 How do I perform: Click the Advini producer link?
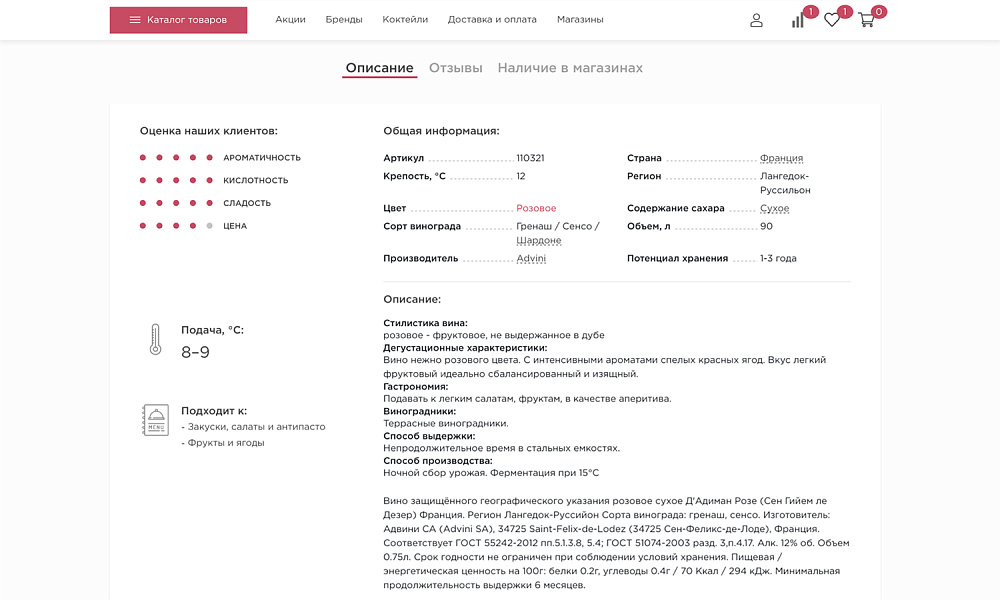[531, 258]
